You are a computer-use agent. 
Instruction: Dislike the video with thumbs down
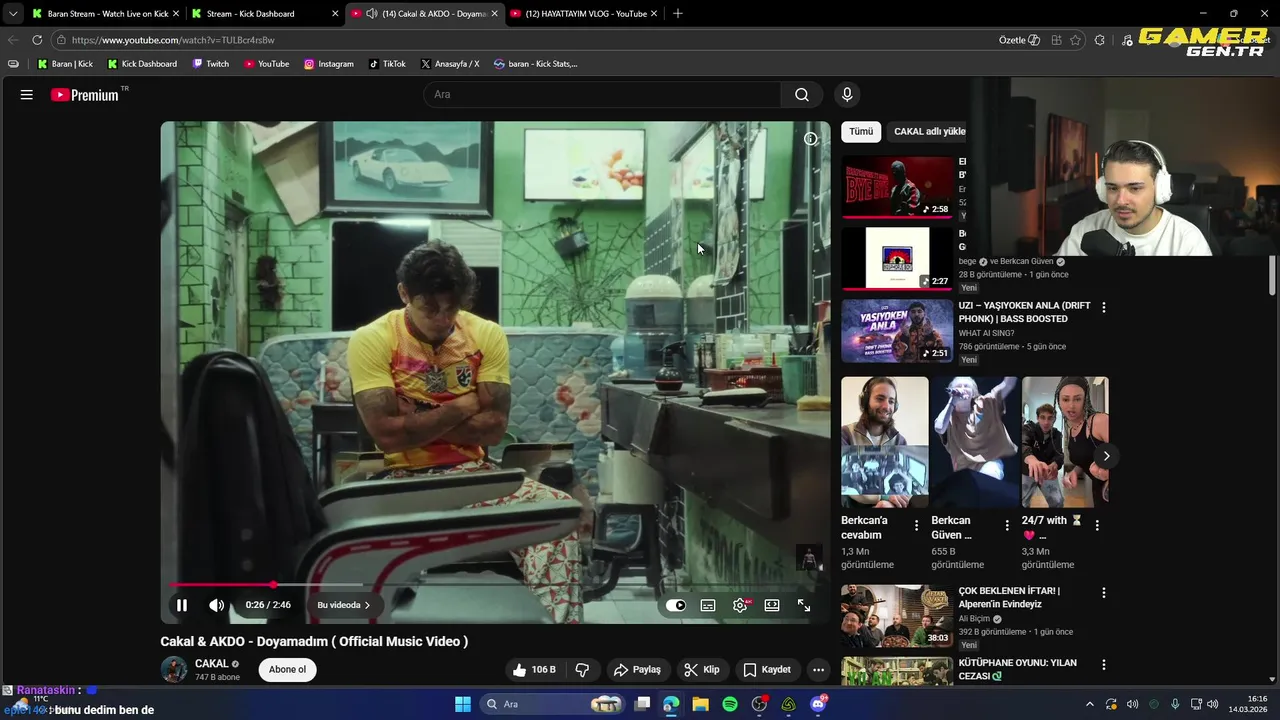(x=582, y=670)
